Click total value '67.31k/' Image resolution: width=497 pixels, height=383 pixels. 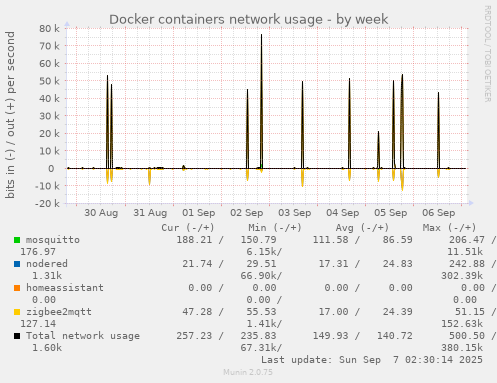coord(261,348)
